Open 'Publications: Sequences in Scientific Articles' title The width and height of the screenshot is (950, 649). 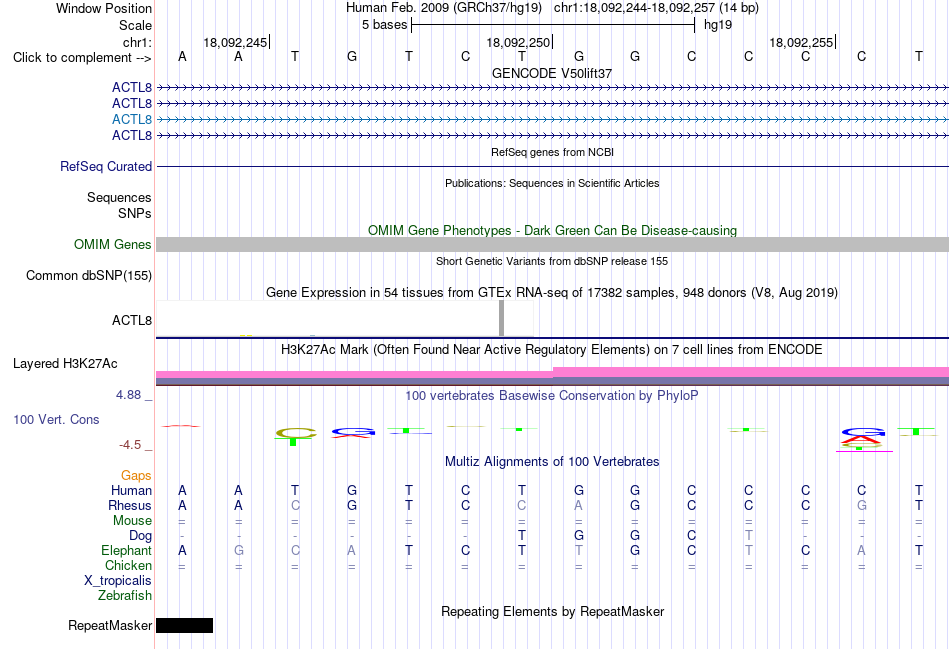pyautogui.click(x=552, y=183)
